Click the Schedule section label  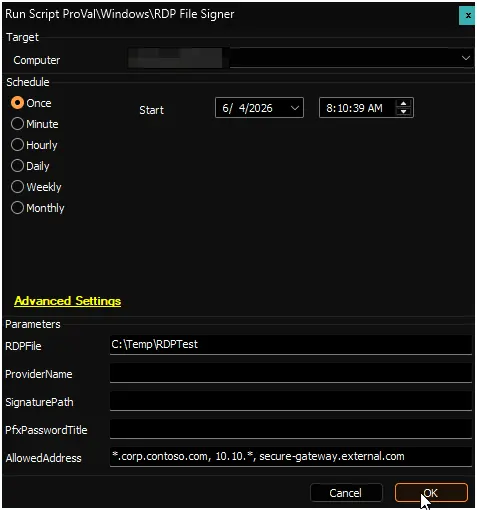[28, 82]
